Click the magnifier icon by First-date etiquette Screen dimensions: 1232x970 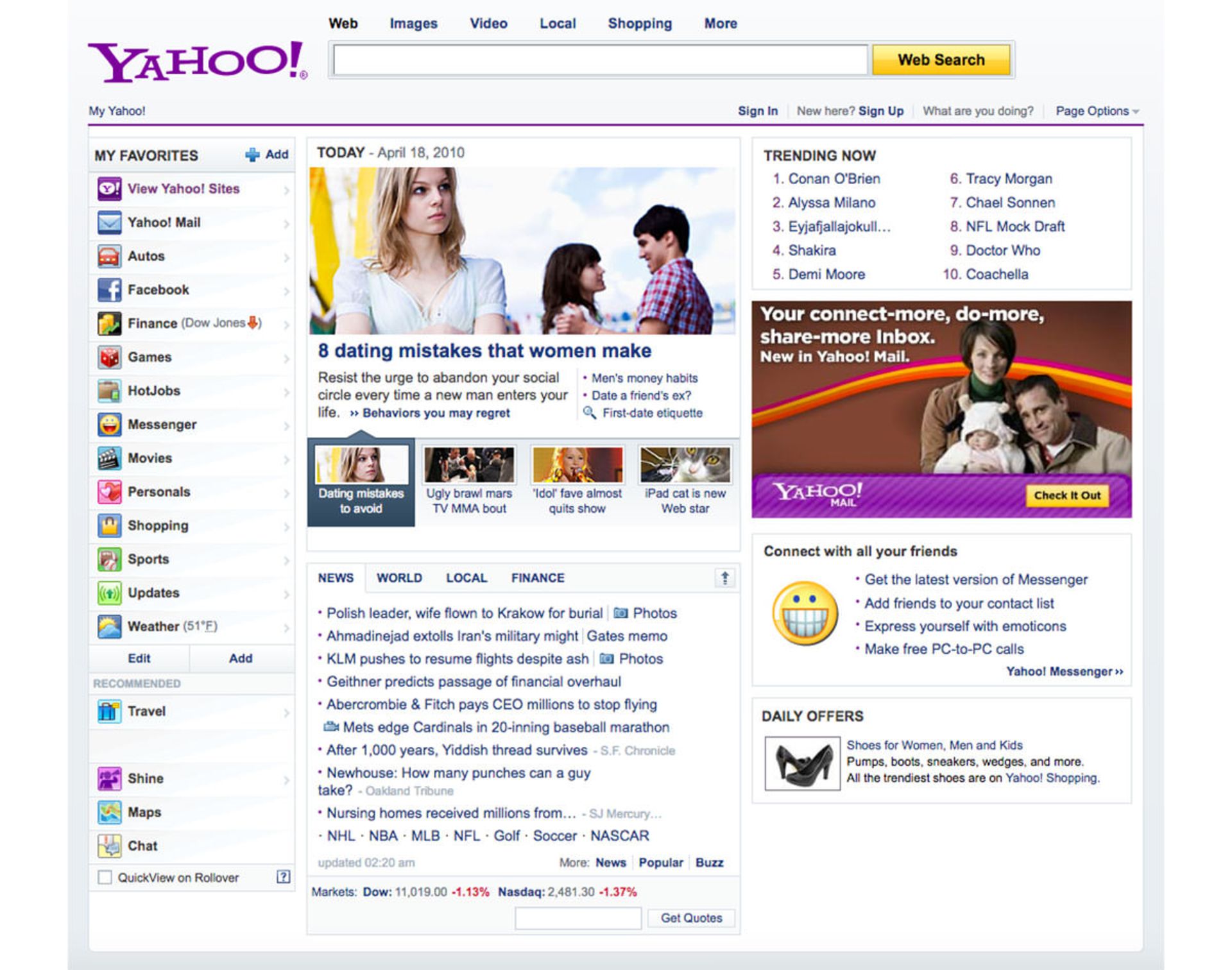pyautogui.click(x=589, y=413)
